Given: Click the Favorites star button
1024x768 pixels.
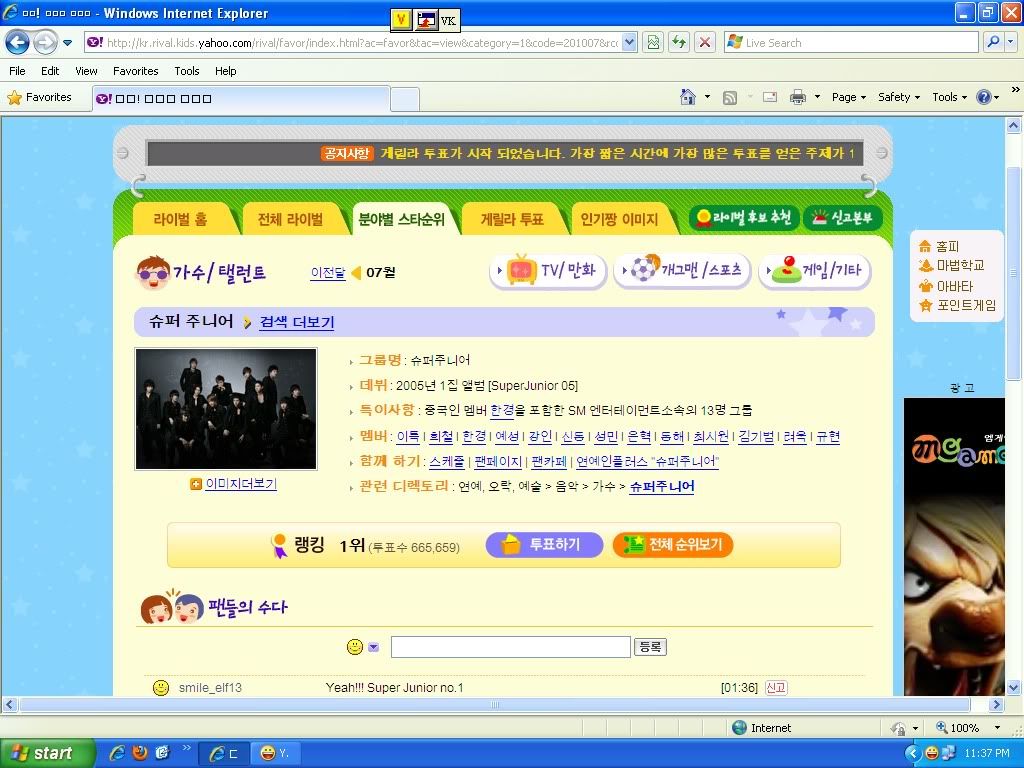Looking at the screenshot, I should point(39,97).
